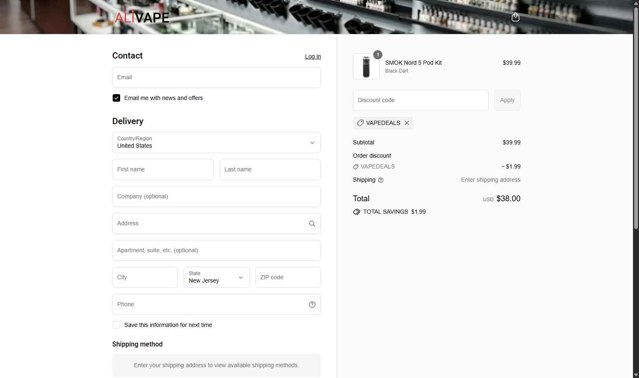
Task: Focus the Address input field
Action: pyautogui.click(x=216, y=224)
